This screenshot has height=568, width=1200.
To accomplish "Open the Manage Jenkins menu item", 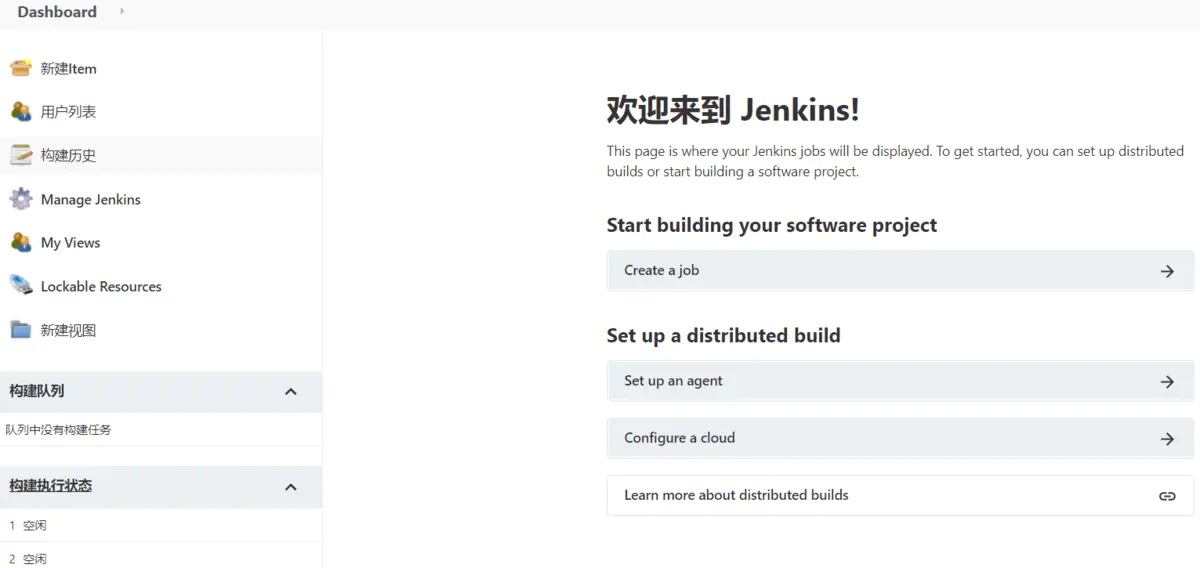I will (91, 199).
